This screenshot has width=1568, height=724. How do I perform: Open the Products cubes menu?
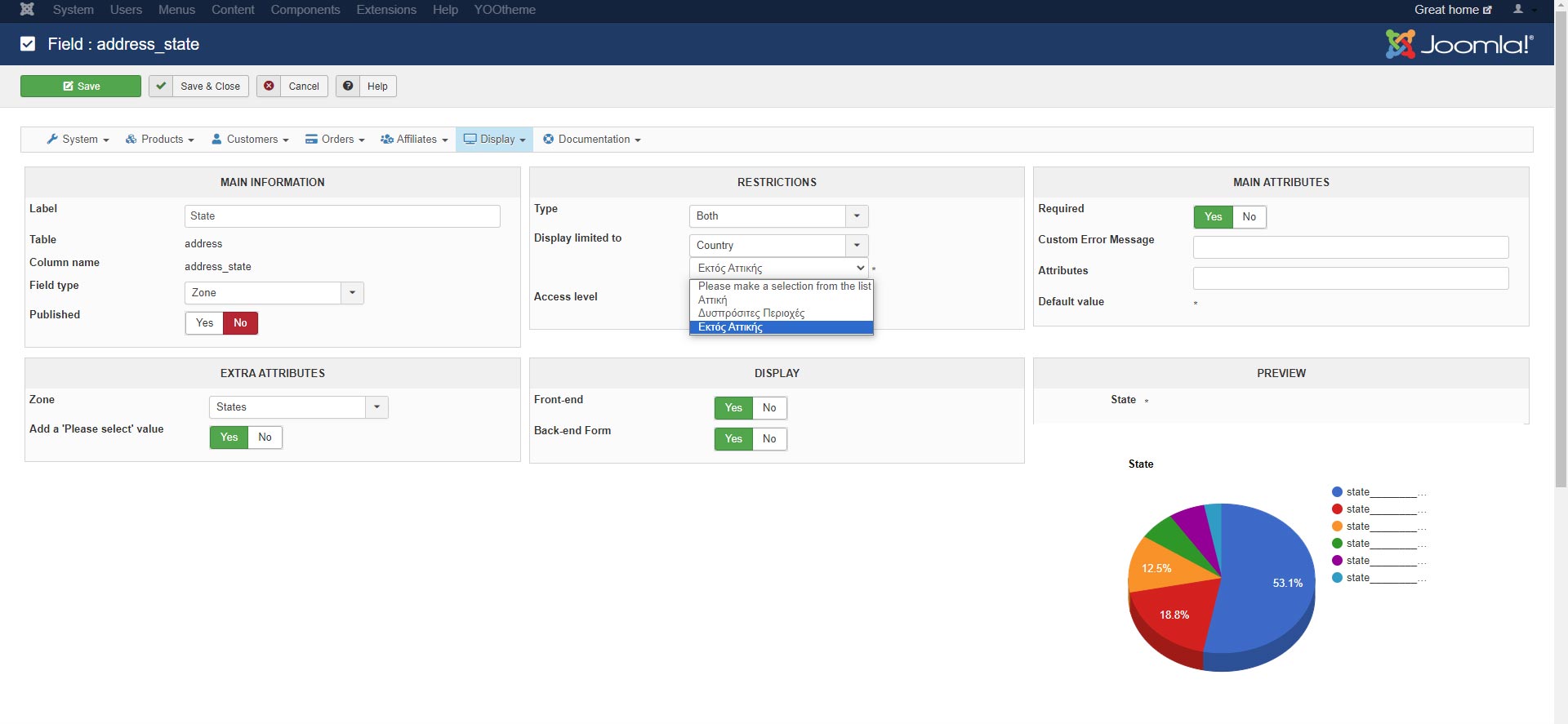click(x=159, y=140)
